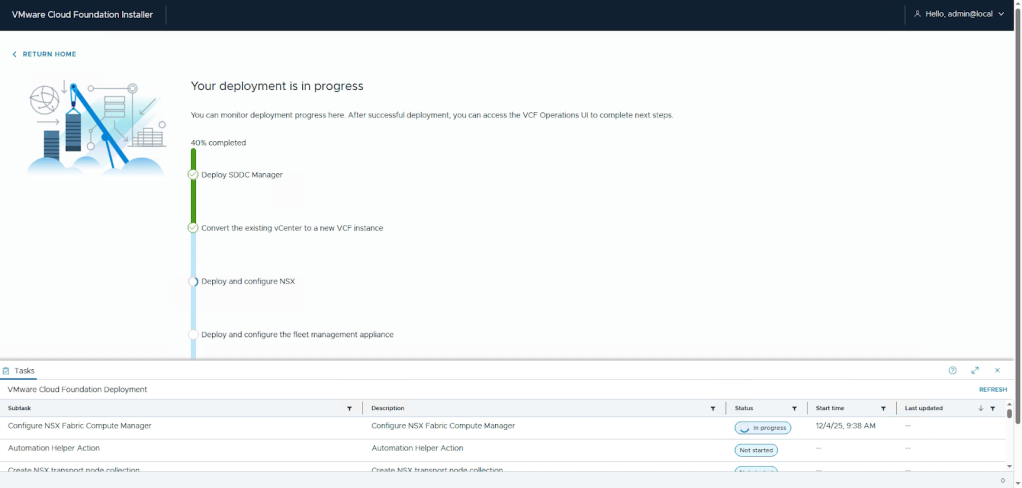Click the 12/4/25, 9:38 AM start time
1022x488 pixels.
click(x=845, y=425)
